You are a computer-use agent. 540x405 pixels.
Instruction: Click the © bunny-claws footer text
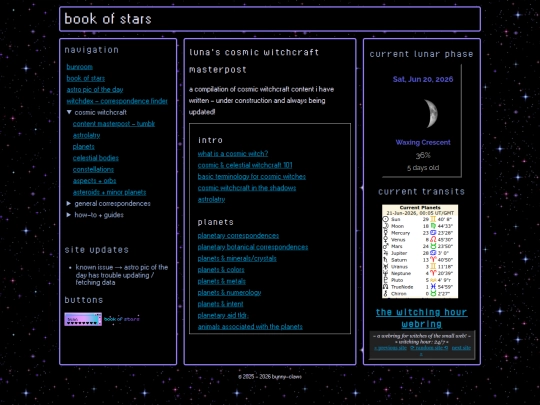[270, 377]
